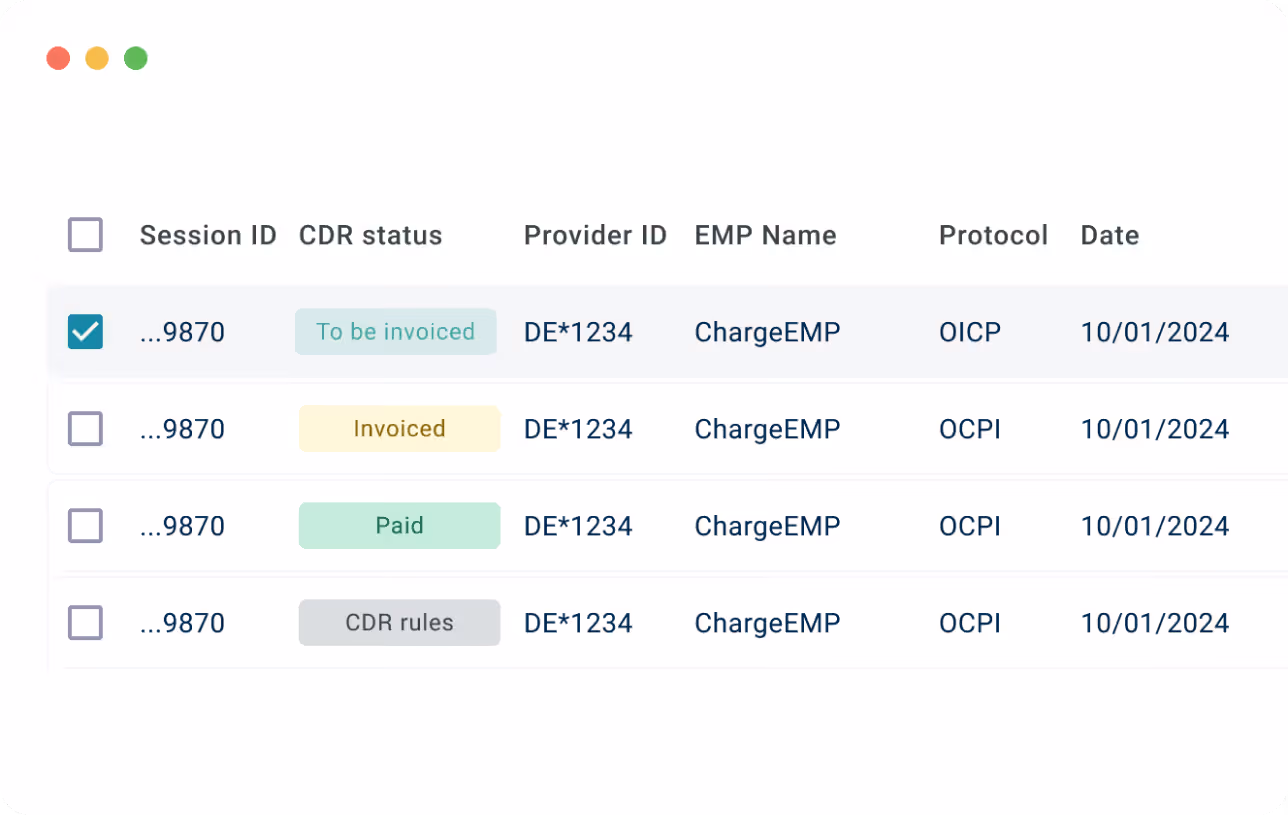Check the checkbox on the 'Invoiced' row

point(85,428)
